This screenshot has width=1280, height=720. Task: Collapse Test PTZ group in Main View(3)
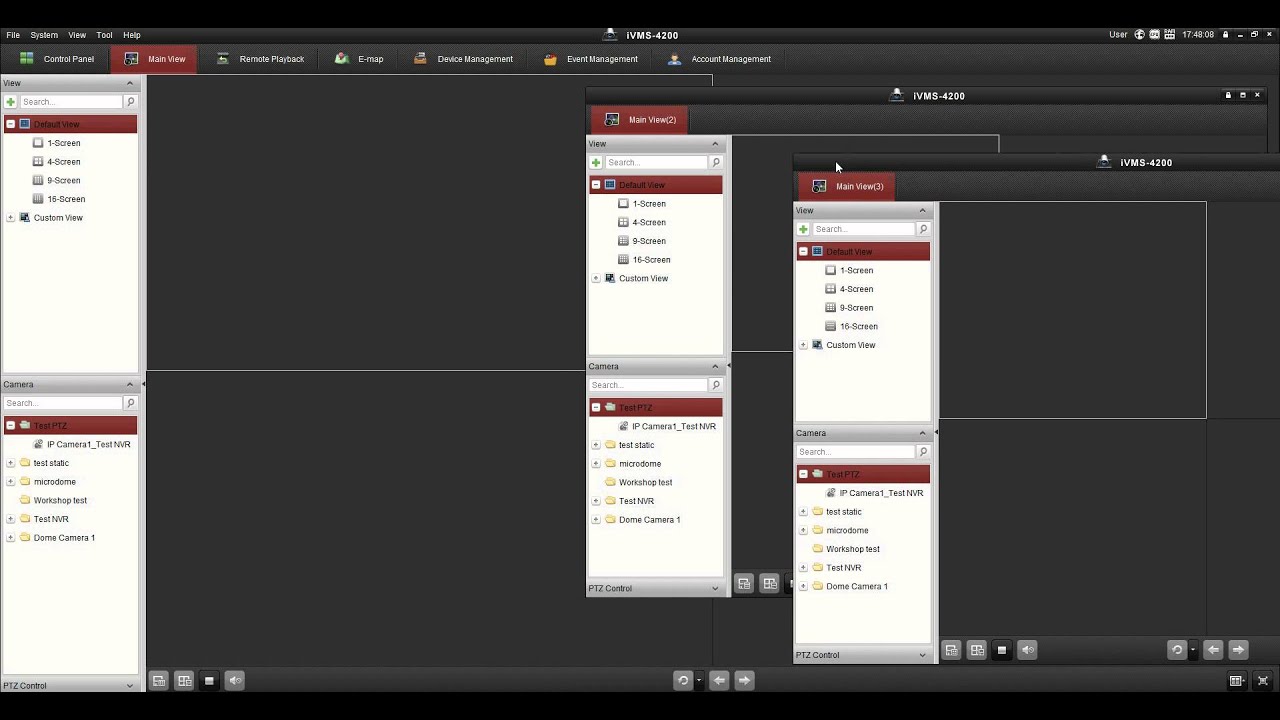[x=803, y=474]
